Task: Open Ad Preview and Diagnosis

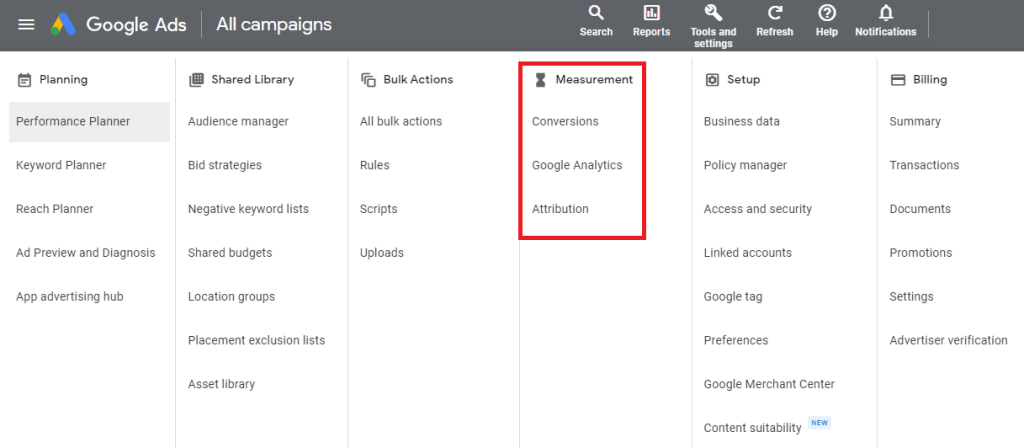Action: 86,253
